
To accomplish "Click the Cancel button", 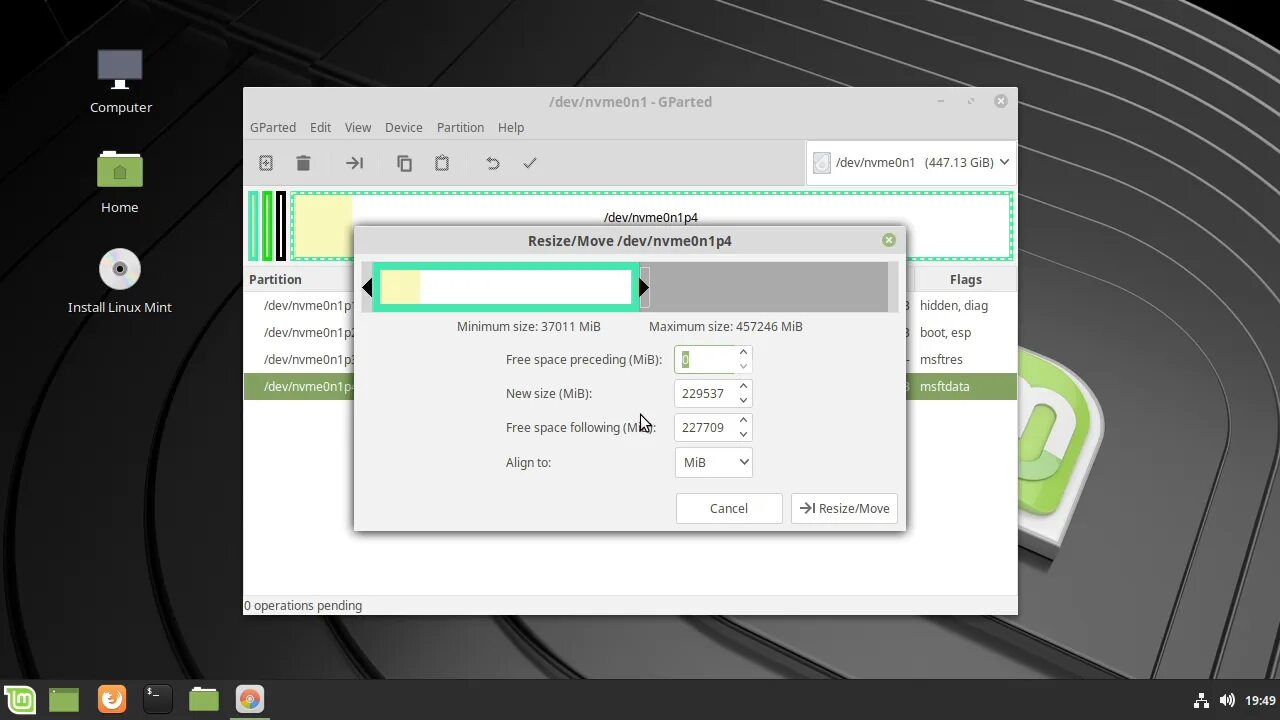I will pos(729,508).
